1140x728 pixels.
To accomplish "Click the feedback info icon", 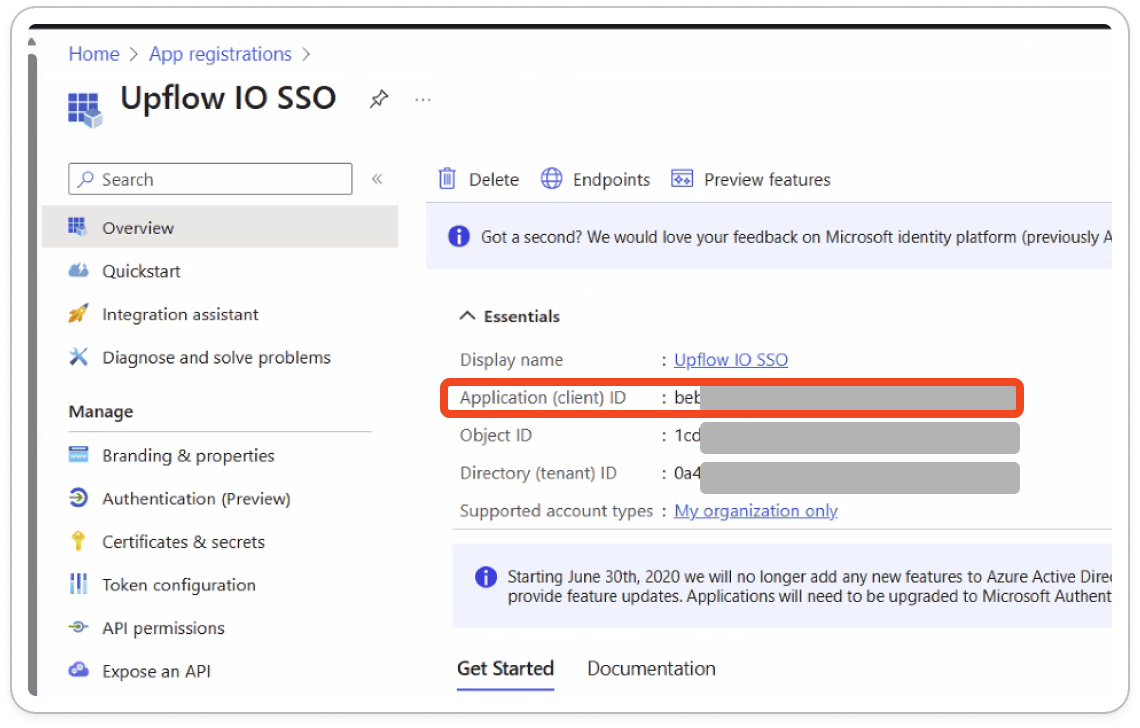I will pos(459,236).
